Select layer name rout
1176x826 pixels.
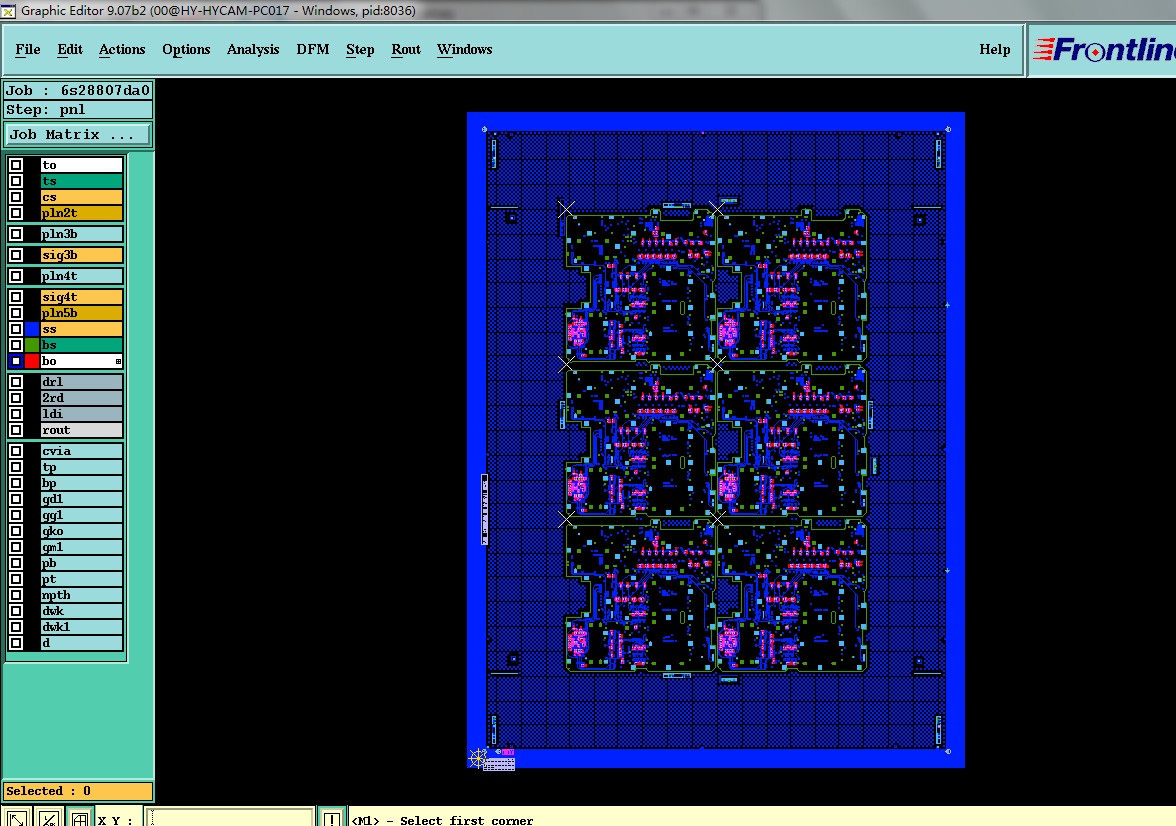[82, 430]
